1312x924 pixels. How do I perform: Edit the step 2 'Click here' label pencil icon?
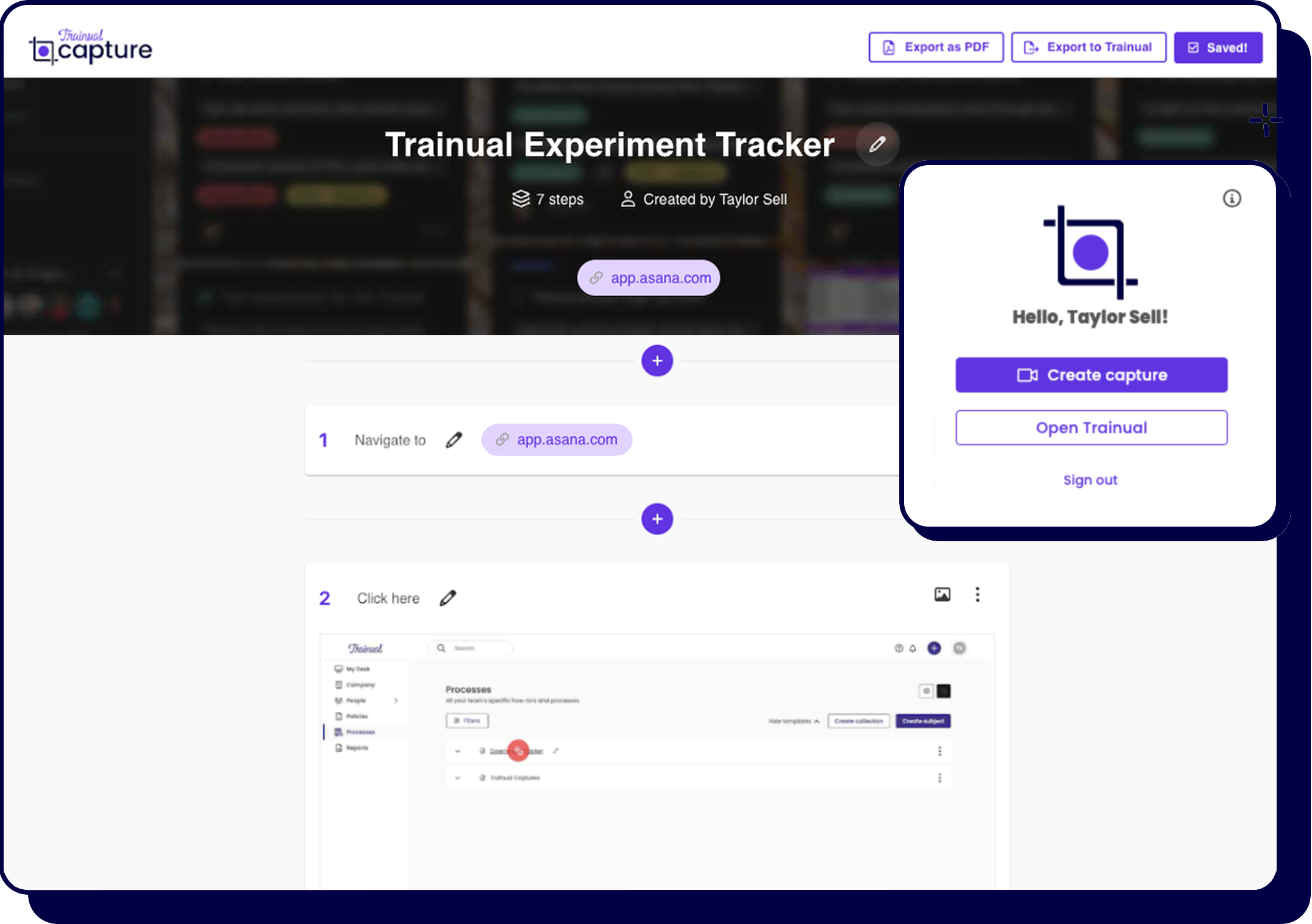click(448, 598)
